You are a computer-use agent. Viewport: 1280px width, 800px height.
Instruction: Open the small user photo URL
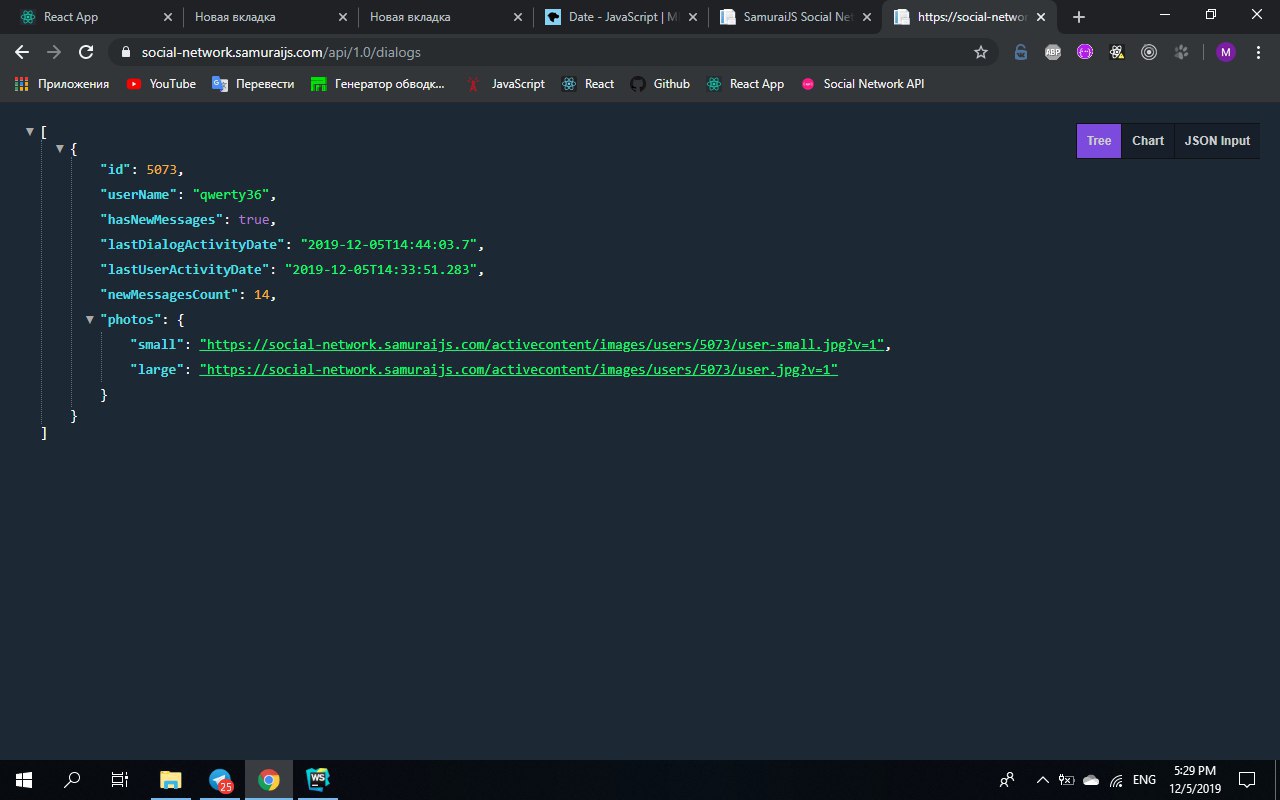click(x=542, y=345)
